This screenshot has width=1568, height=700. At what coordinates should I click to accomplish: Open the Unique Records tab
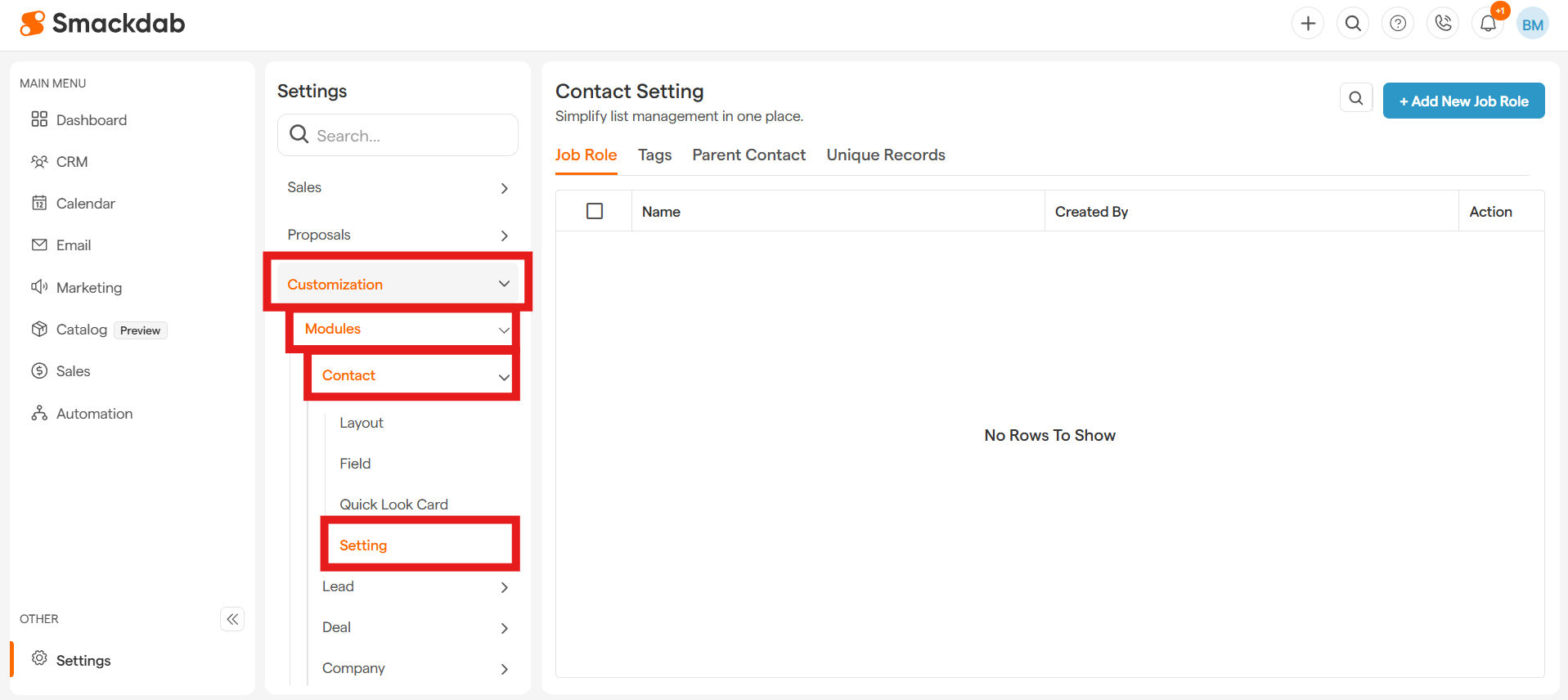point(885,155)
